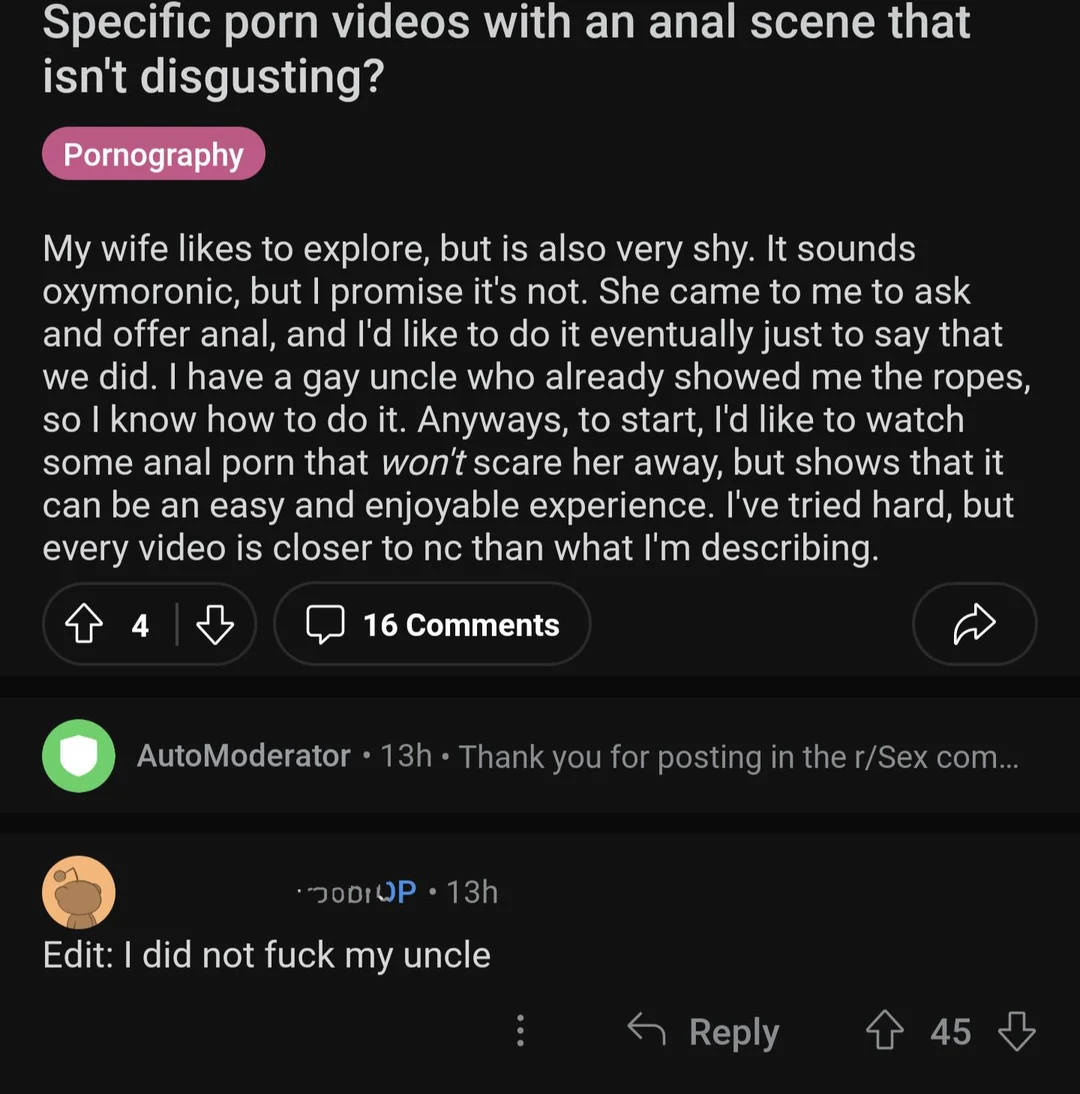Viewport: 1080px width, 1094px height.
Task: Expand the collapsed AutoModerator comment text
Action: (x=738, y=756)
